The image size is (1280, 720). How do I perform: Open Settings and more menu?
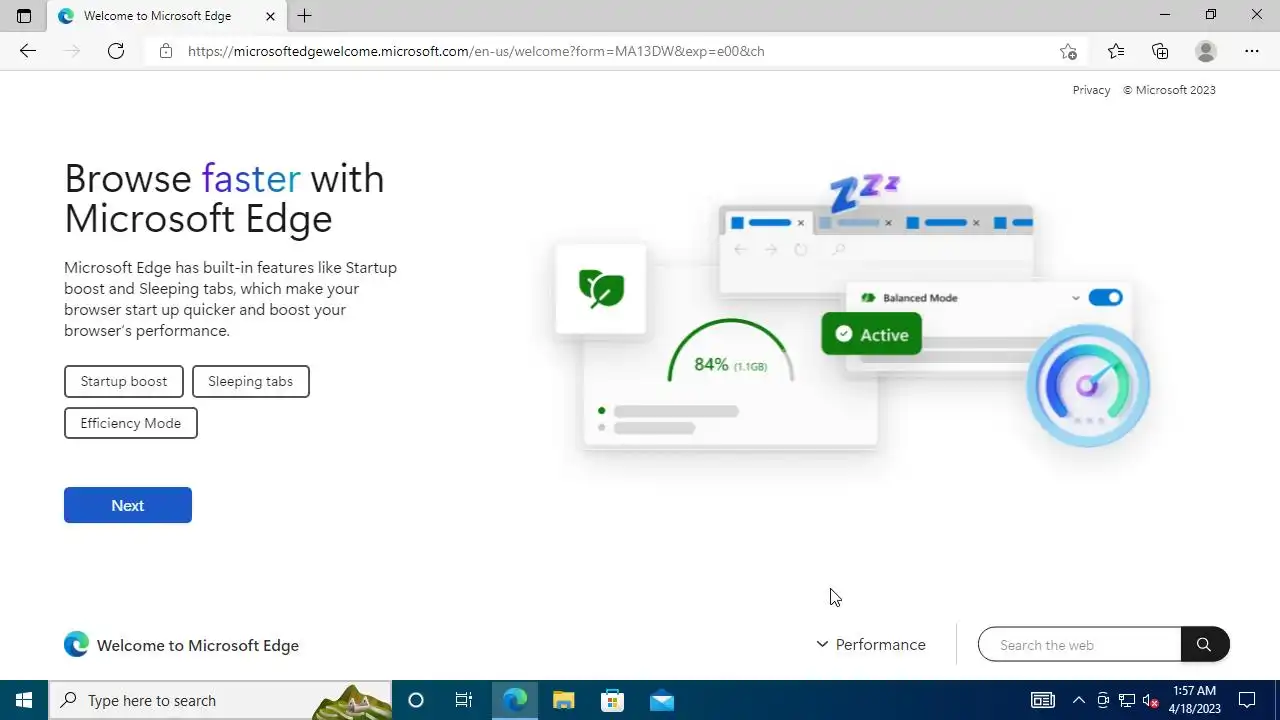pos(1252,51)
